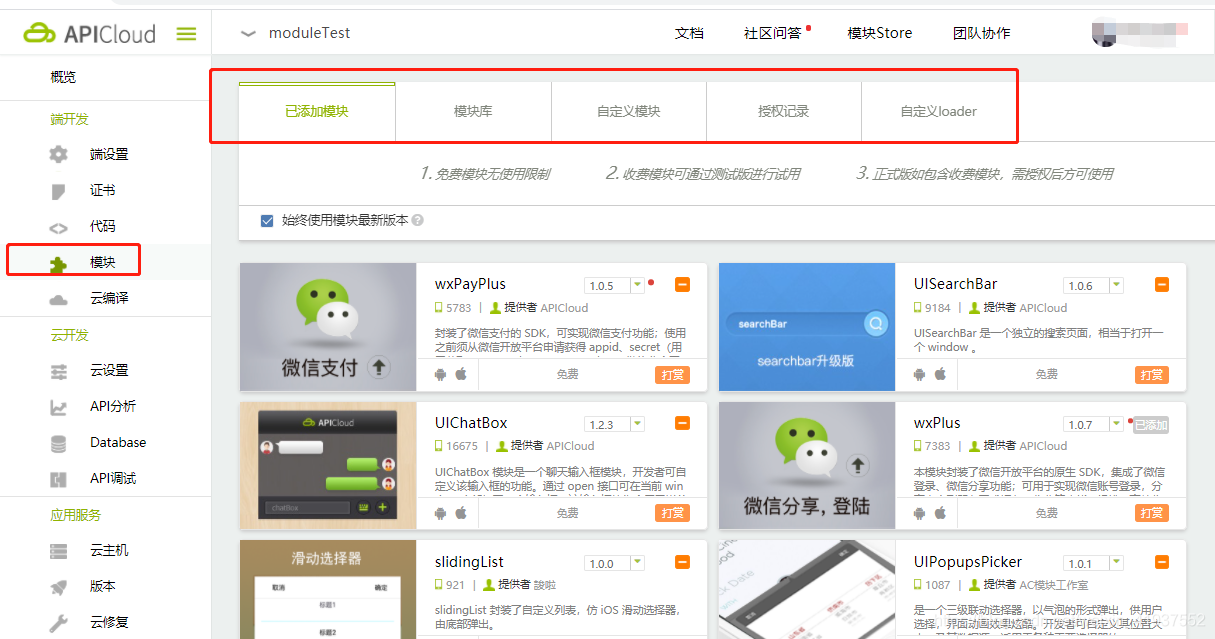Click Android icon on wxPayPlus card
Screen dimensions: 1215x639
pyautogui.click(x=441, y=374)
